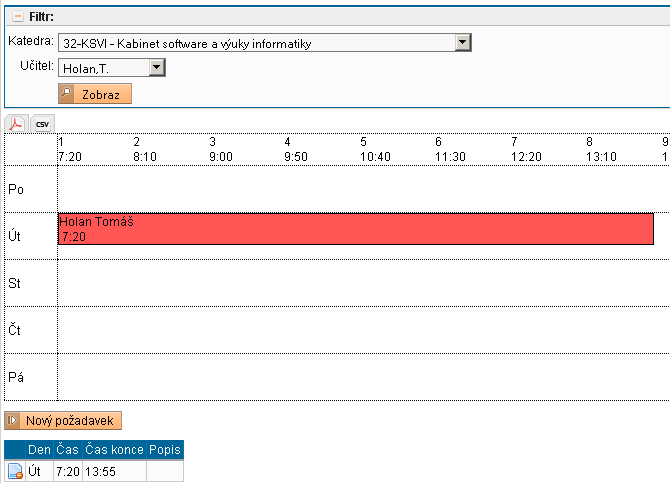Click the 8:10 time slot header
The image size is (670, 483).
145,157
